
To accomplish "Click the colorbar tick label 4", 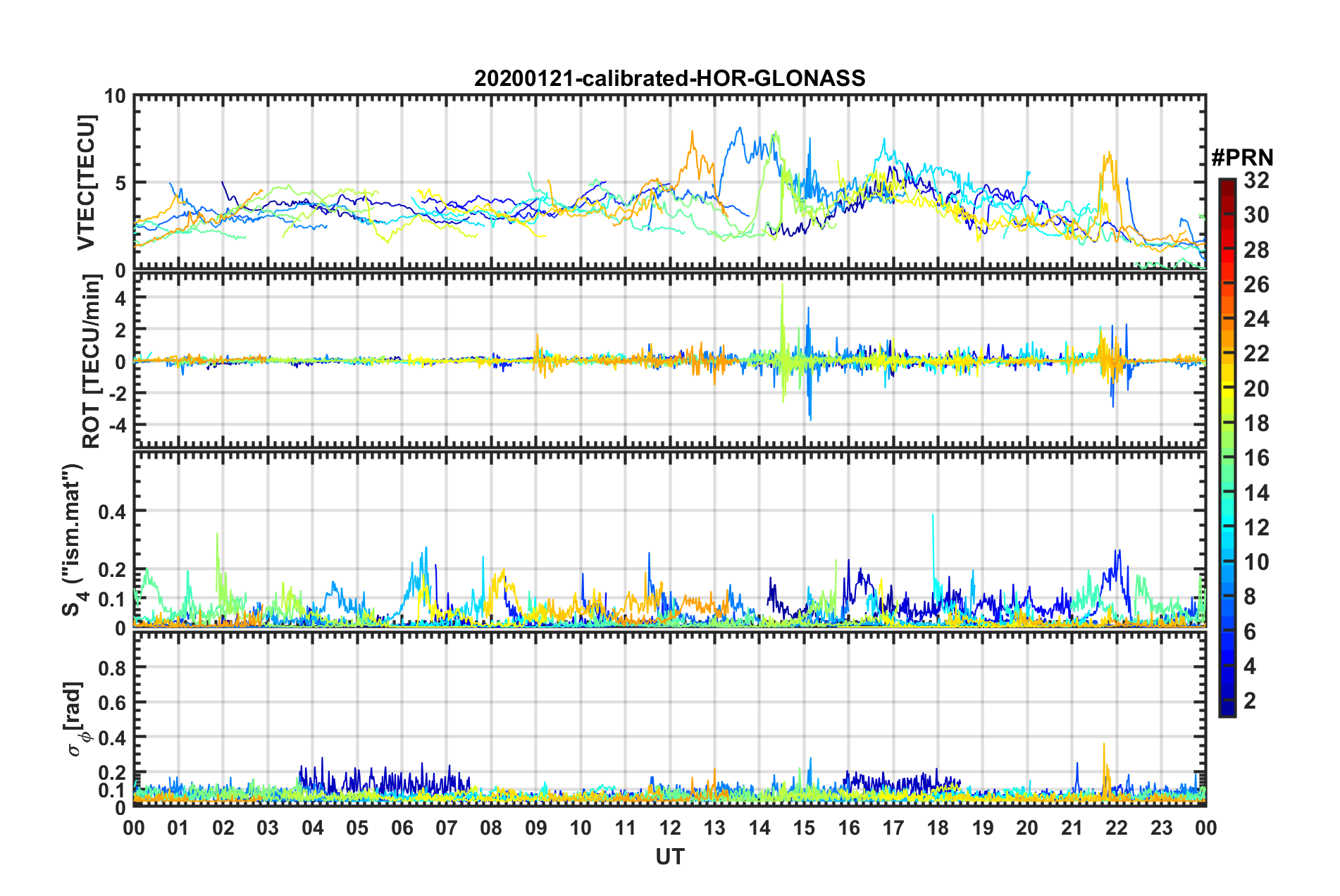I will point(1250,666).
